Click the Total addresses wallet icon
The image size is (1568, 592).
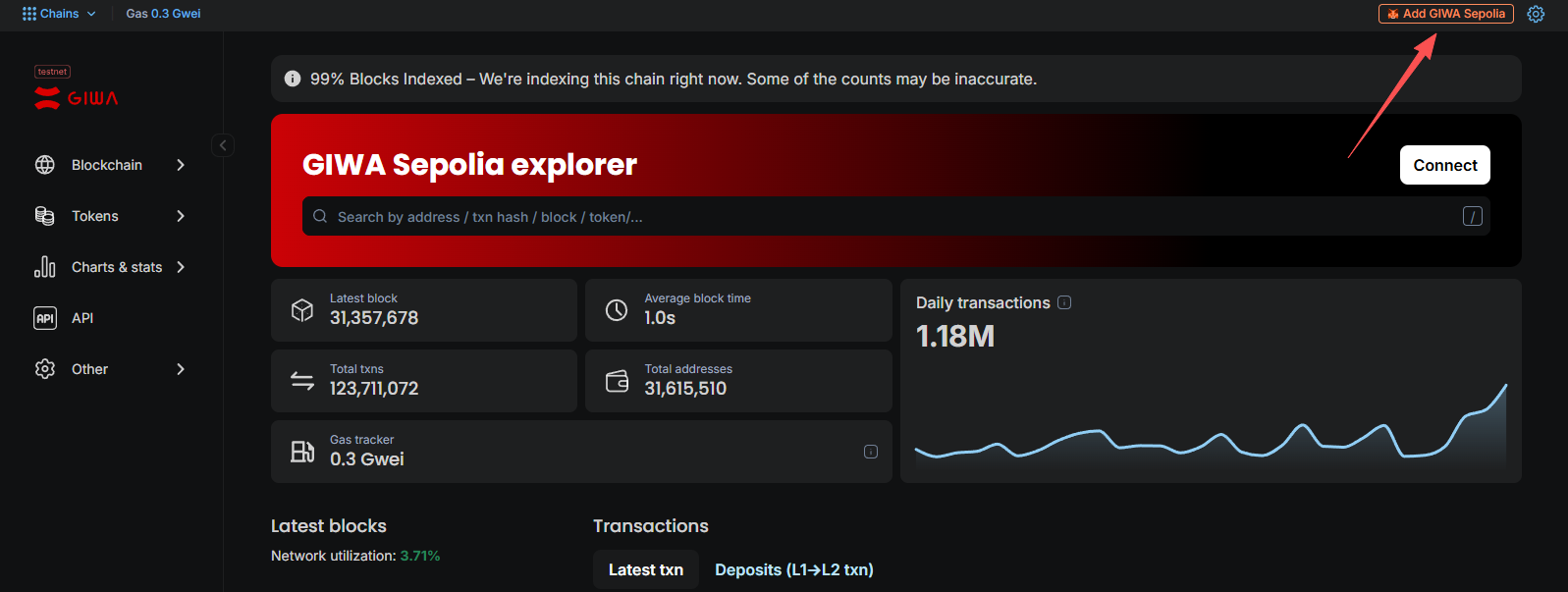pos(617,381)
